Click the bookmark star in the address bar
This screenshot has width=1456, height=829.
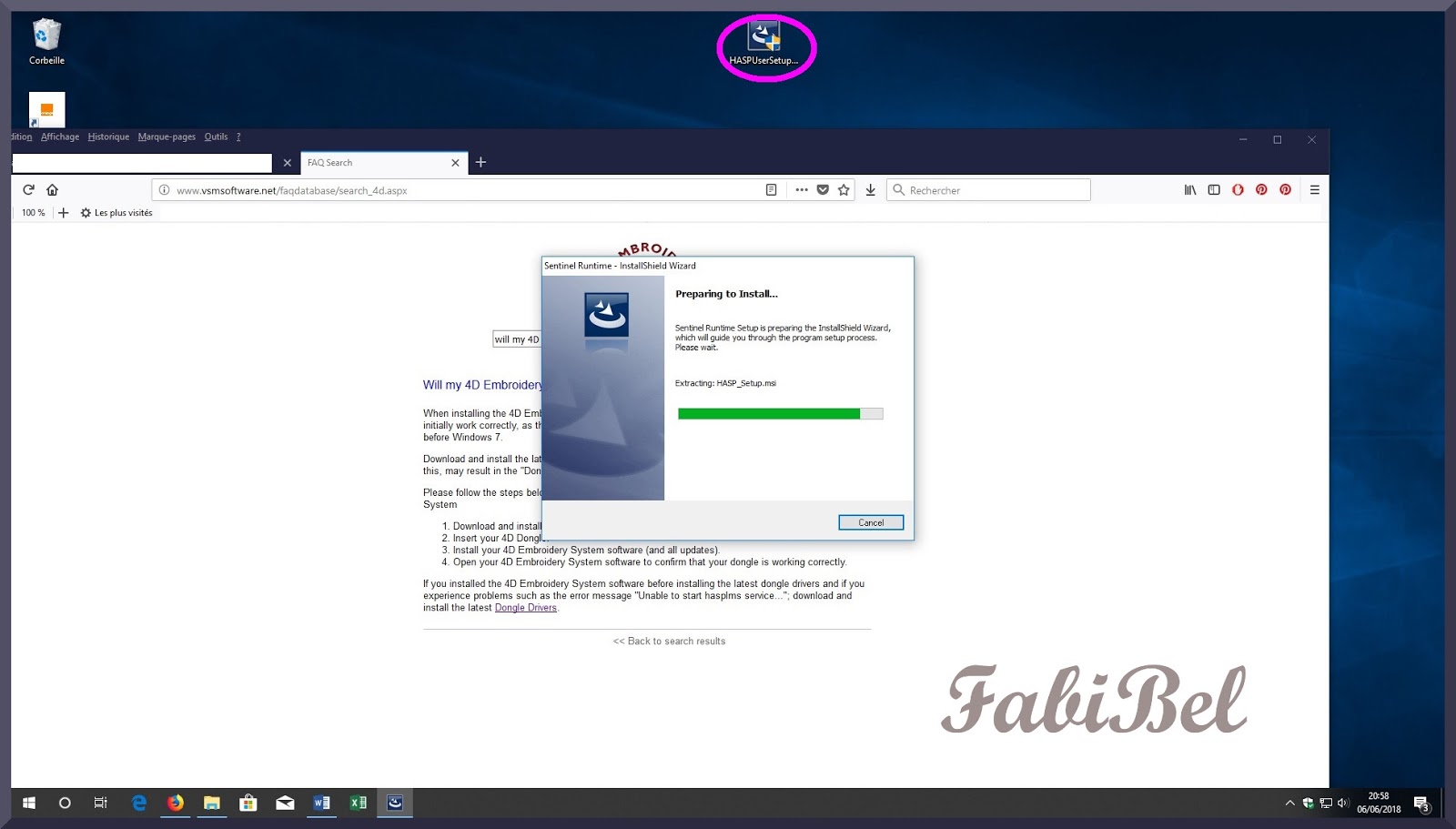click(844, 190)
